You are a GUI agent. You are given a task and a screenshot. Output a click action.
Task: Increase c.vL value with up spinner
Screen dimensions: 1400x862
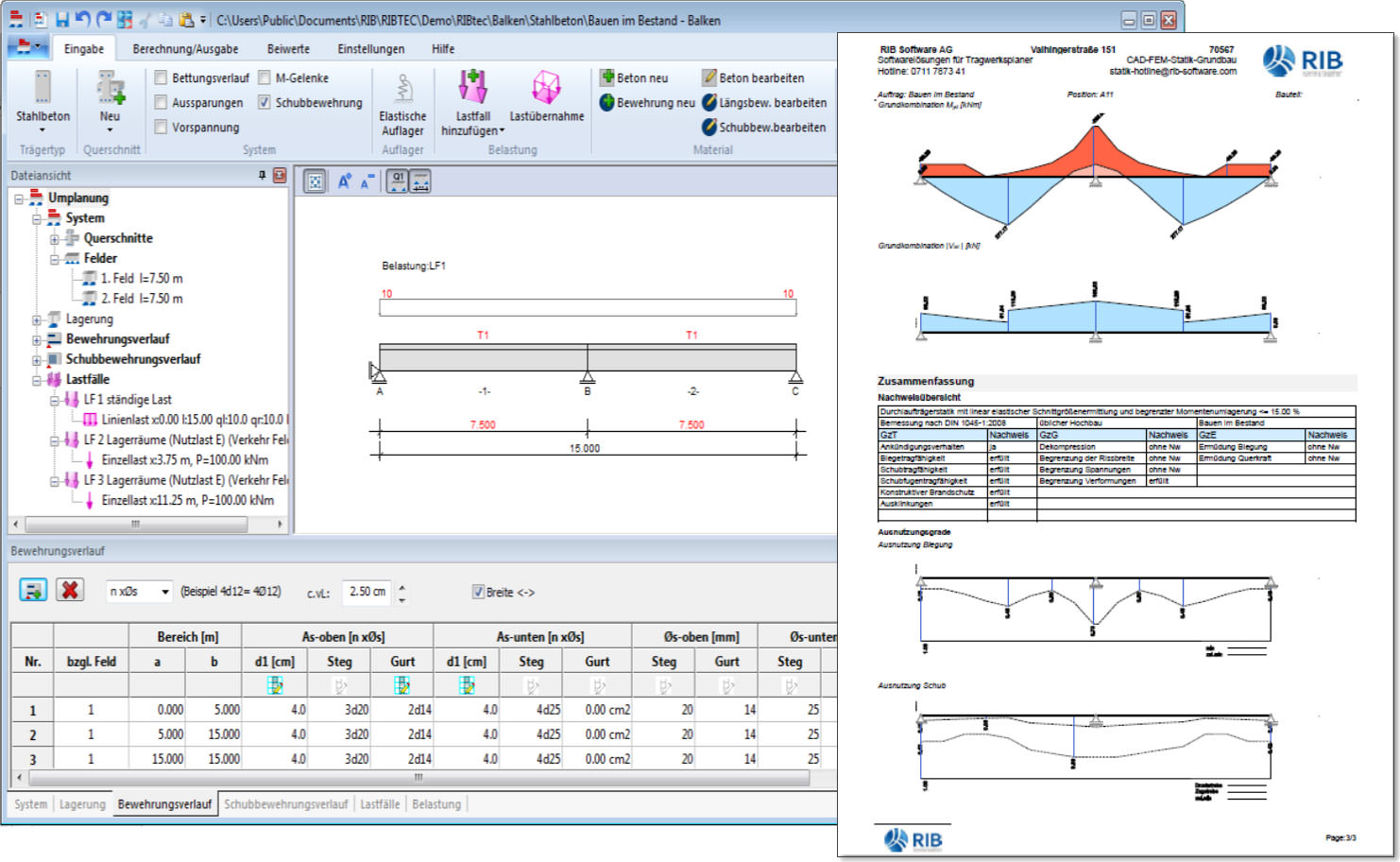point(402,586)
